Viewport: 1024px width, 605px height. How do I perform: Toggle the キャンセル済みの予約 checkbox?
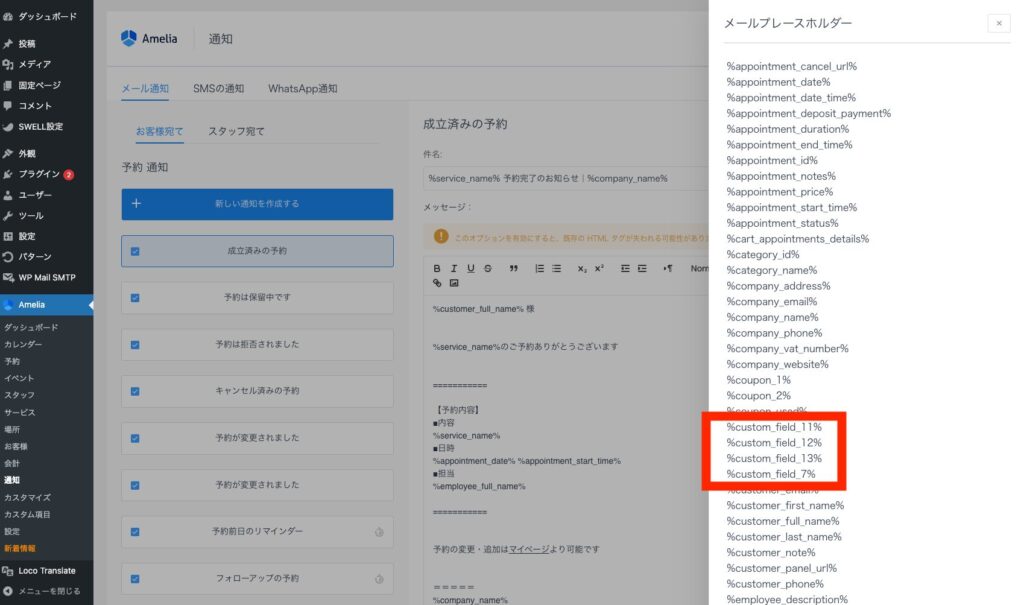coord(135,391)
